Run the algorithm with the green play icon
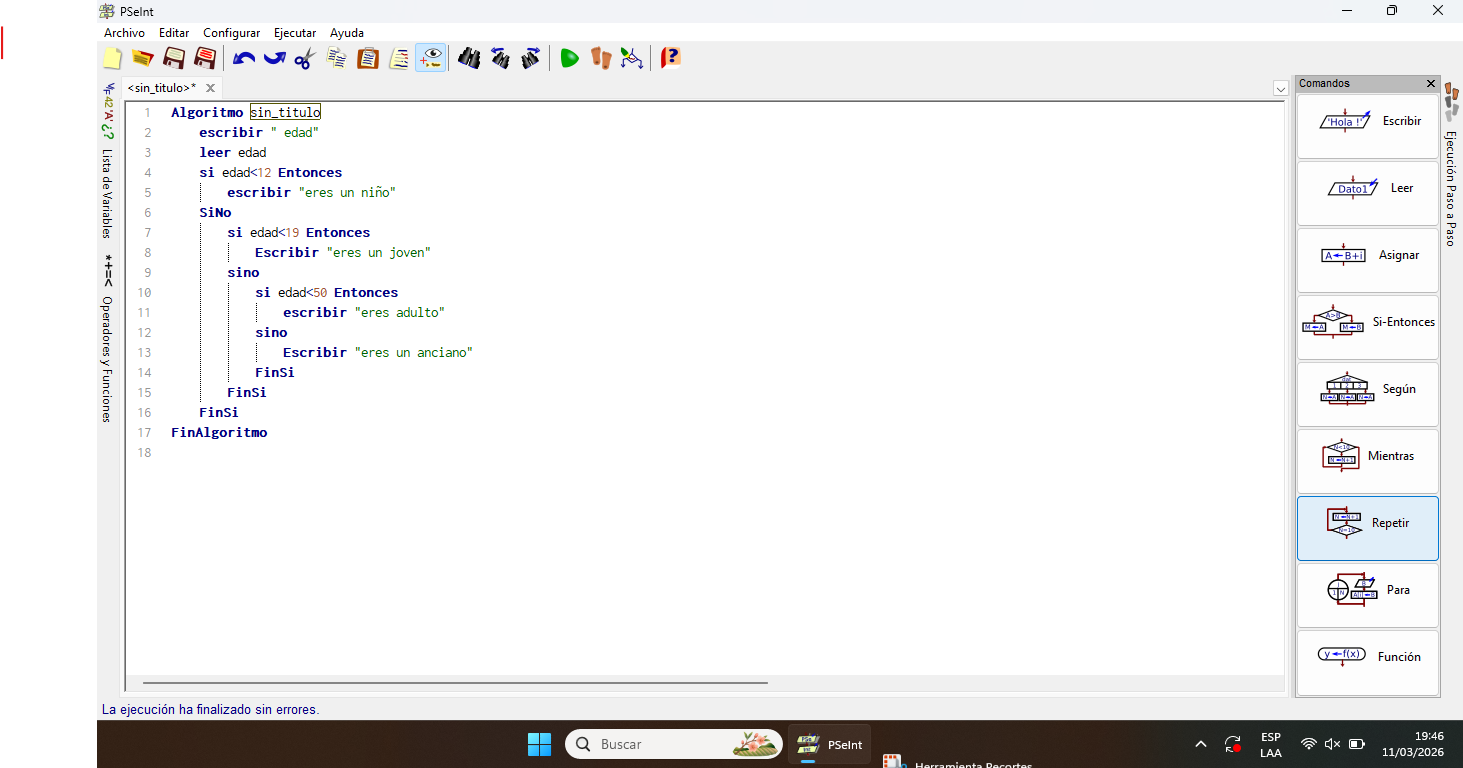This screenshot has height=768, width=1463. pos(569,58)
